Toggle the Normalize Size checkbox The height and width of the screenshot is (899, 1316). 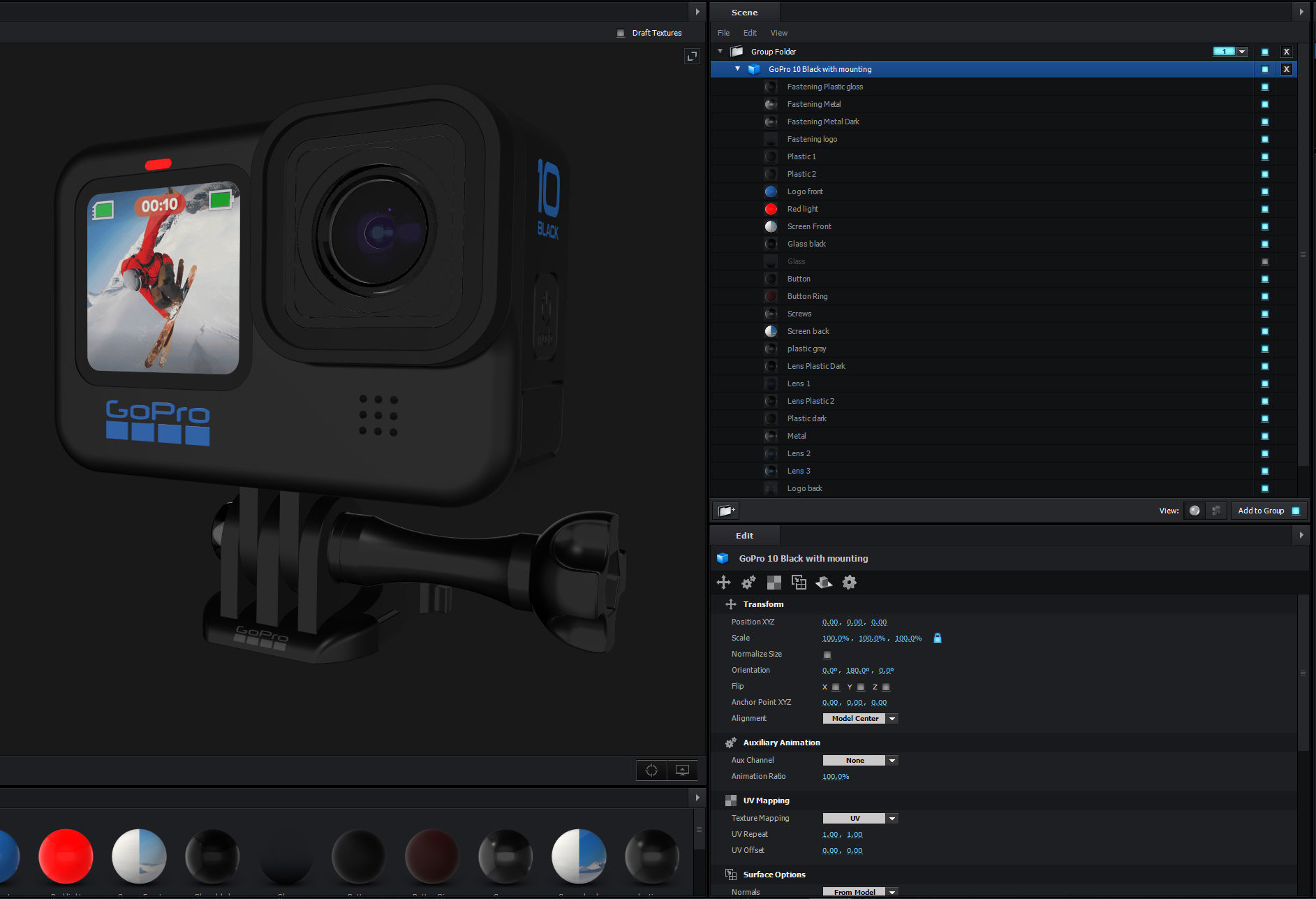pos(827,655)
